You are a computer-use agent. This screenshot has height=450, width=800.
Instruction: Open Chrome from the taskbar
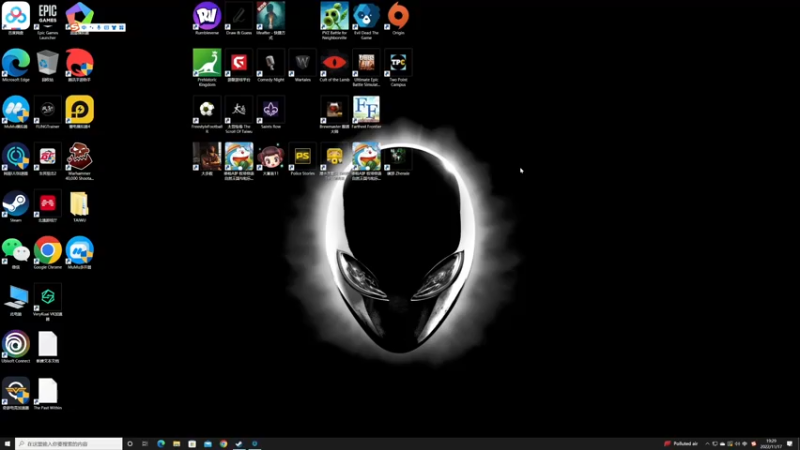coord(223,444)
